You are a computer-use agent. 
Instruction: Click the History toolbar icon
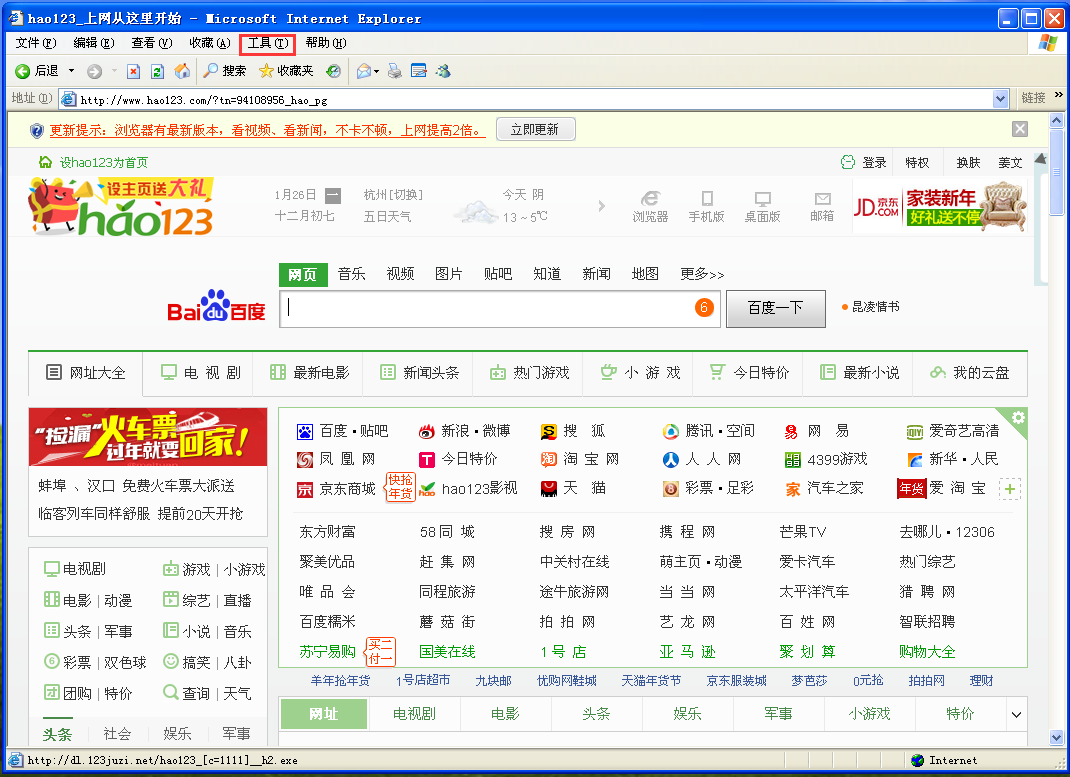click(x=333, y=71)
